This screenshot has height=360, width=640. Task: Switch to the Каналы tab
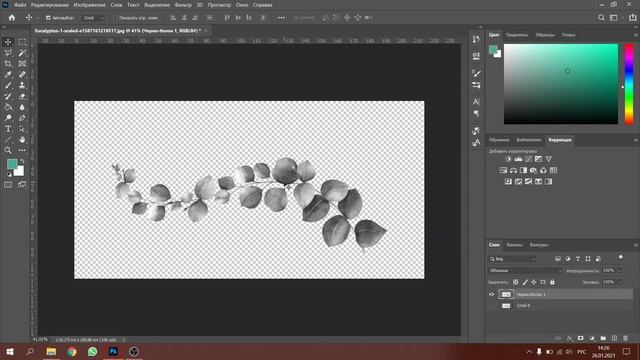[514, 245]
